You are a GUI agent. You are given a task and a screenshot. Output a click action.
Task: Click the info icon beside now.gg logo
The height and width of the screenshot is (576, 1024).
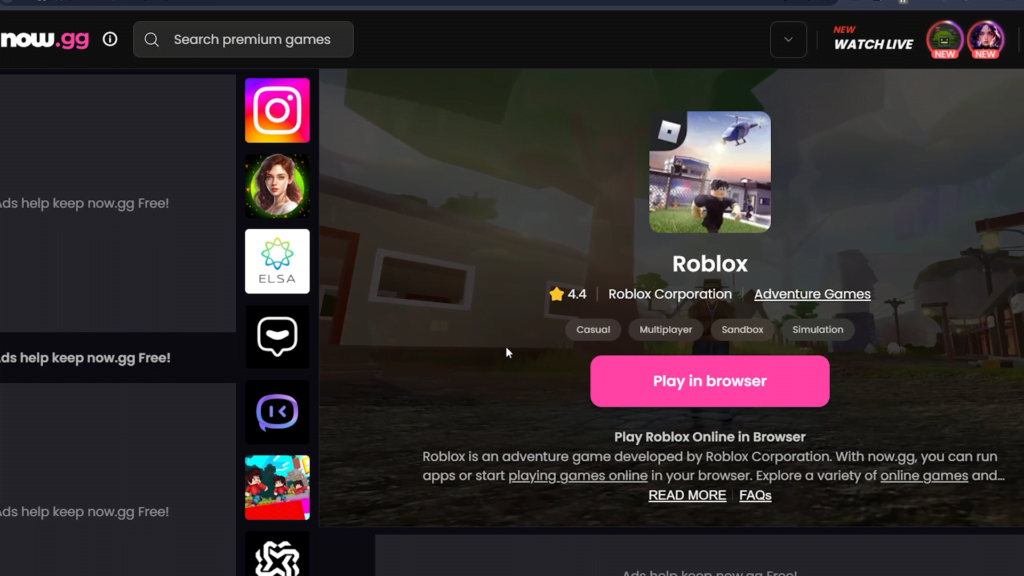coord(110,39)
